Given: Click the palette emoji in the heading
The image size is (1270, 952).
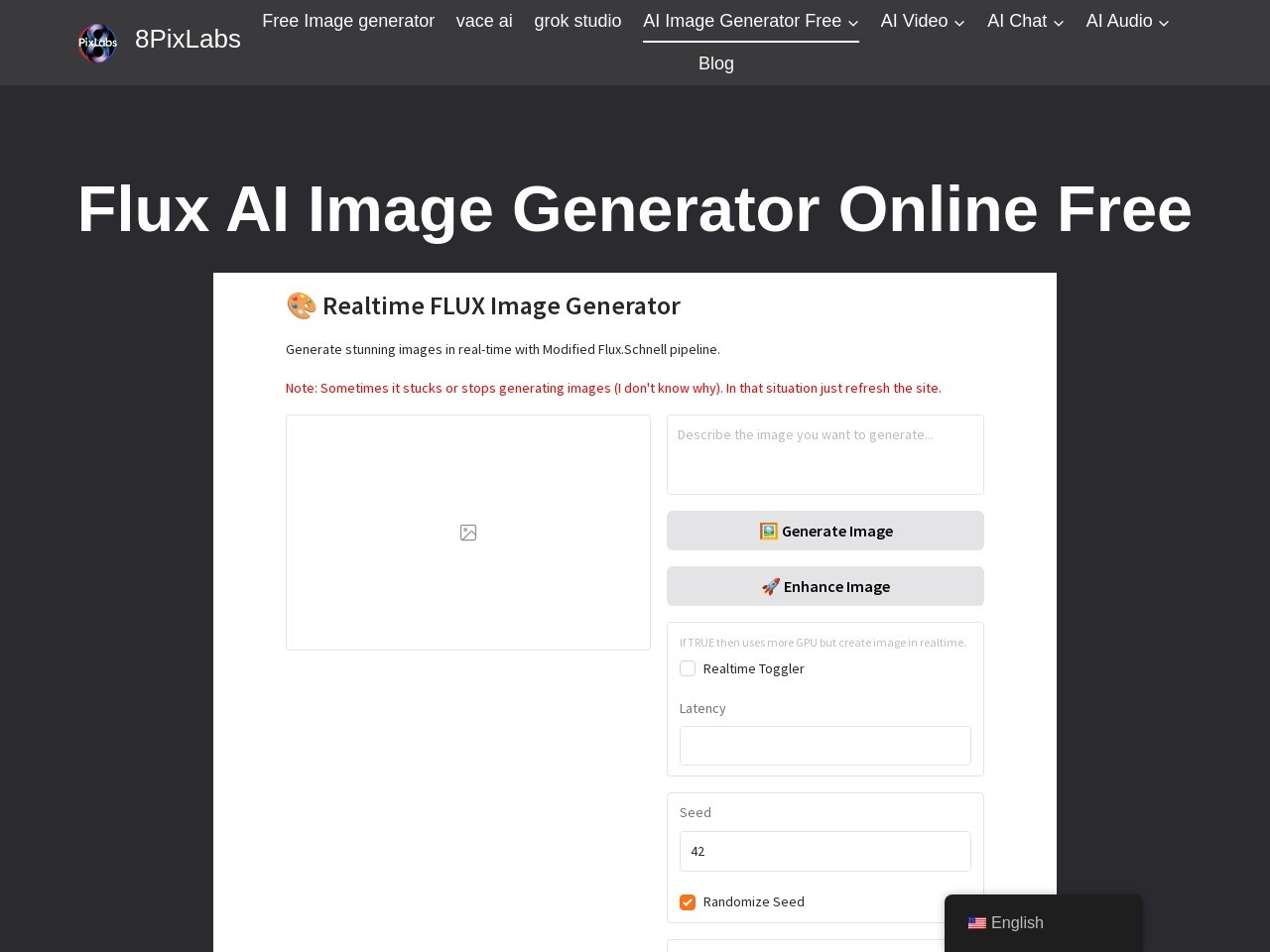Looking at the screenshot, I should click(301, 305).
